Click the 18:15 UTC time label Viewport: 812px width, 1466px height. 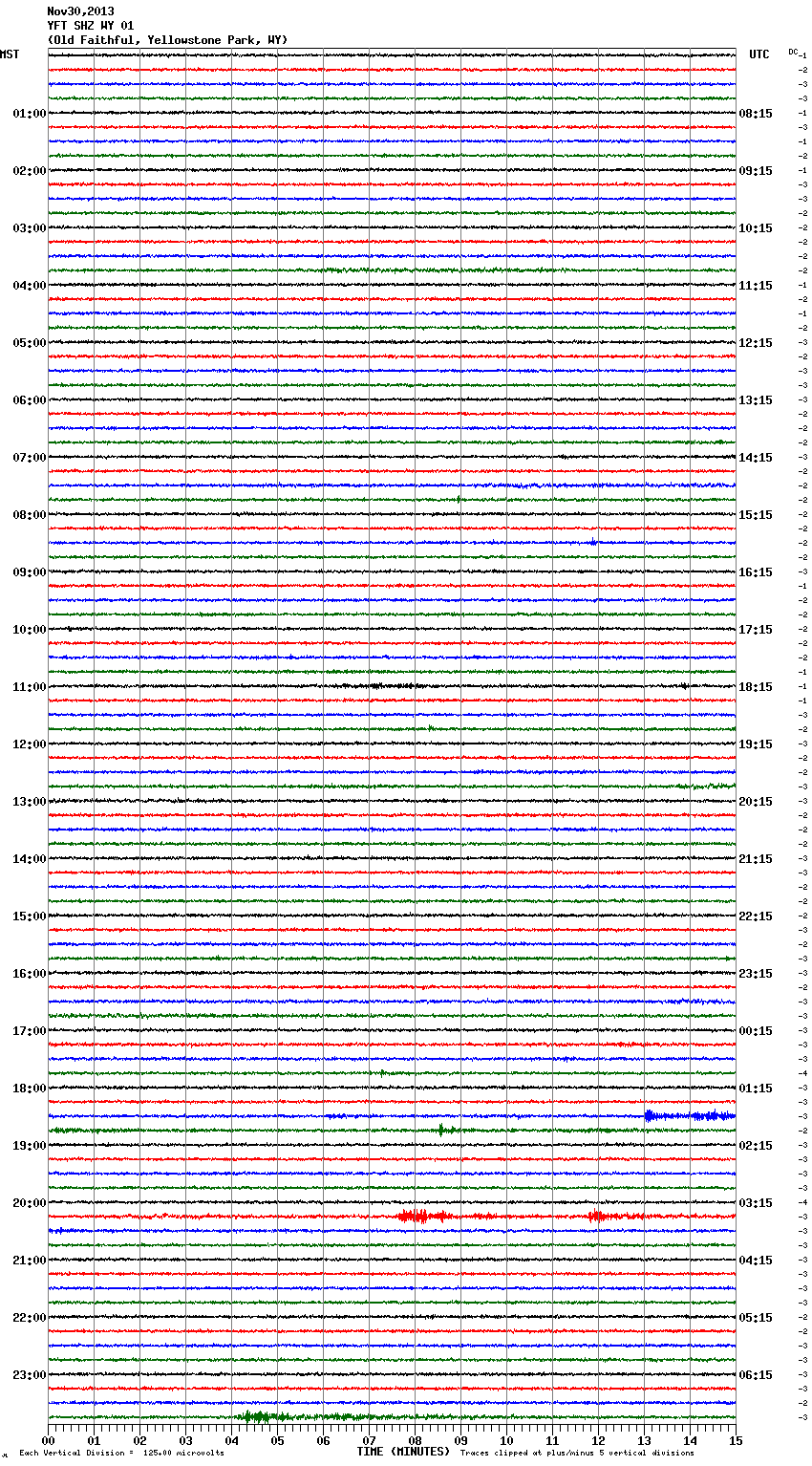[756, 687]
